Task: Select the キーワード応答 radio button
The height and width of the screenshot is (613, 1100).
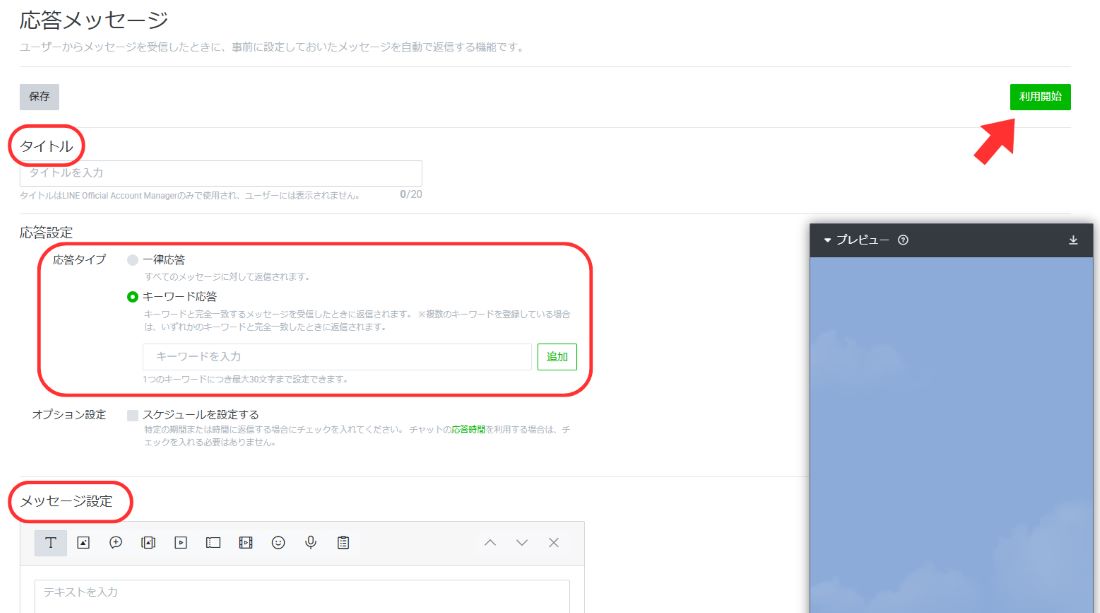Action: pos(132,297)
